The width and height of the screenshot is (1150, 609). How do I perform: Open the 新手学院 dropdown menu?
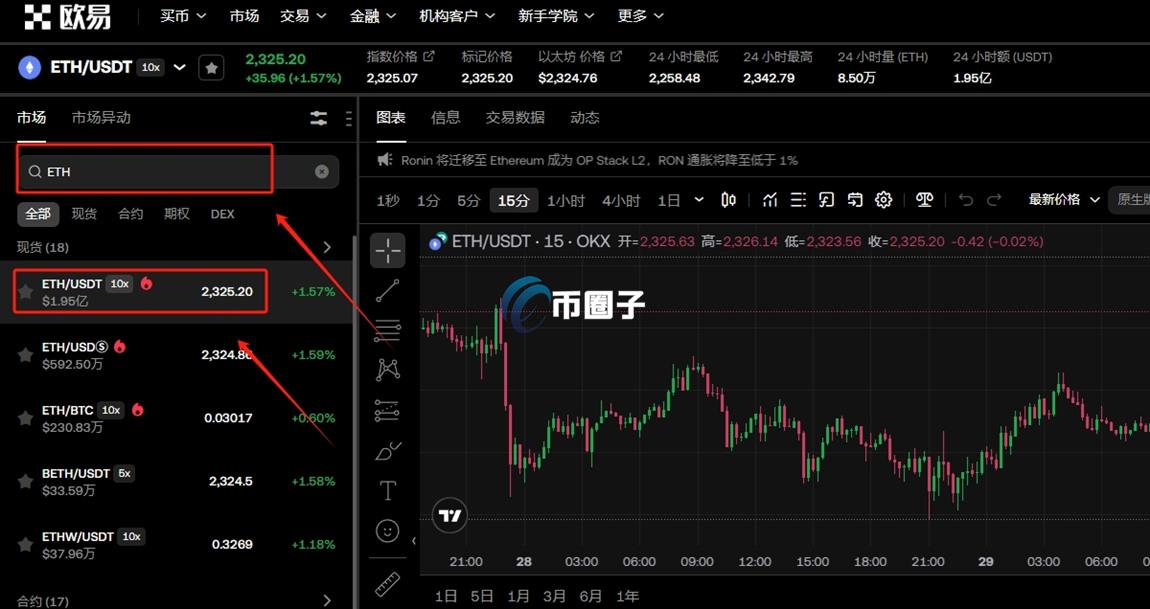point(556,15)
